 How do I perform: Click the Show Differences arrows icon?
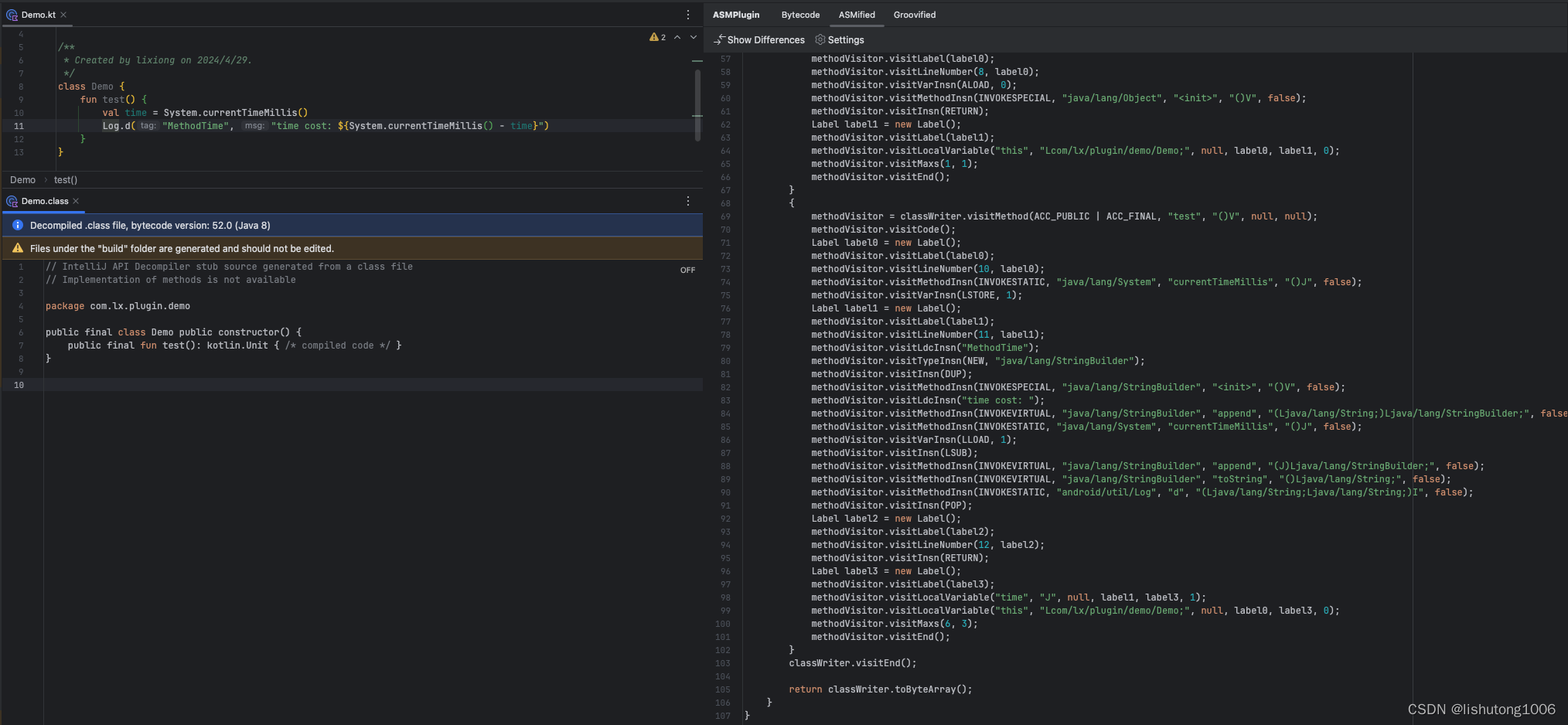(719, 39)
